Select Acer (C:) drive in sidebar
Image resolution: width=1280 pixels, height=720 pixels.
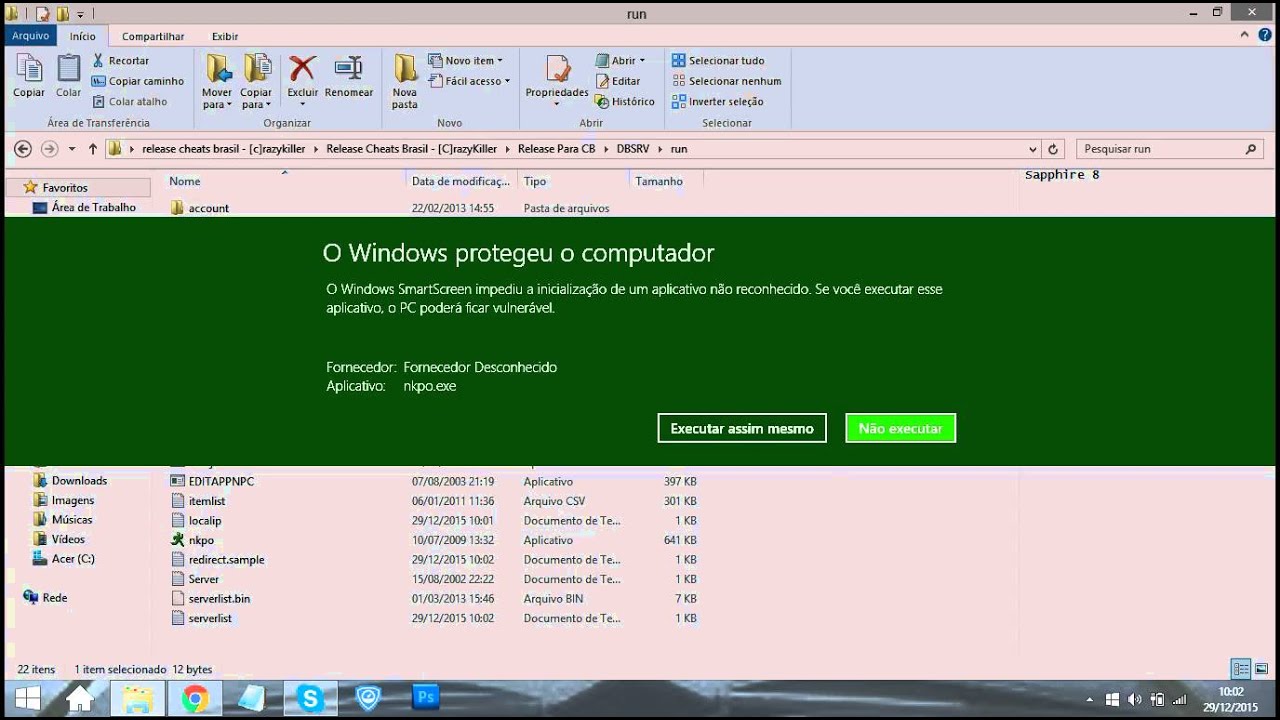(x=73, y=559)
